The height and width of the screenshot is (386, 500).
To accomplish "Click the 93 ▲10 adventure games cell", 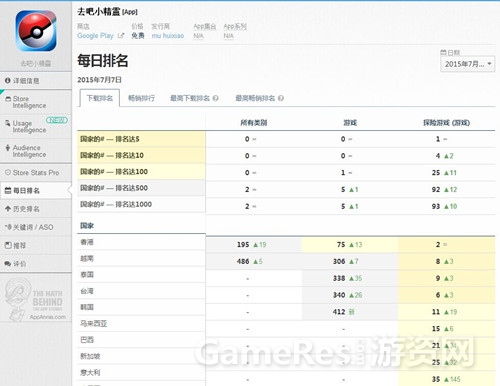I will pos(446,206).
